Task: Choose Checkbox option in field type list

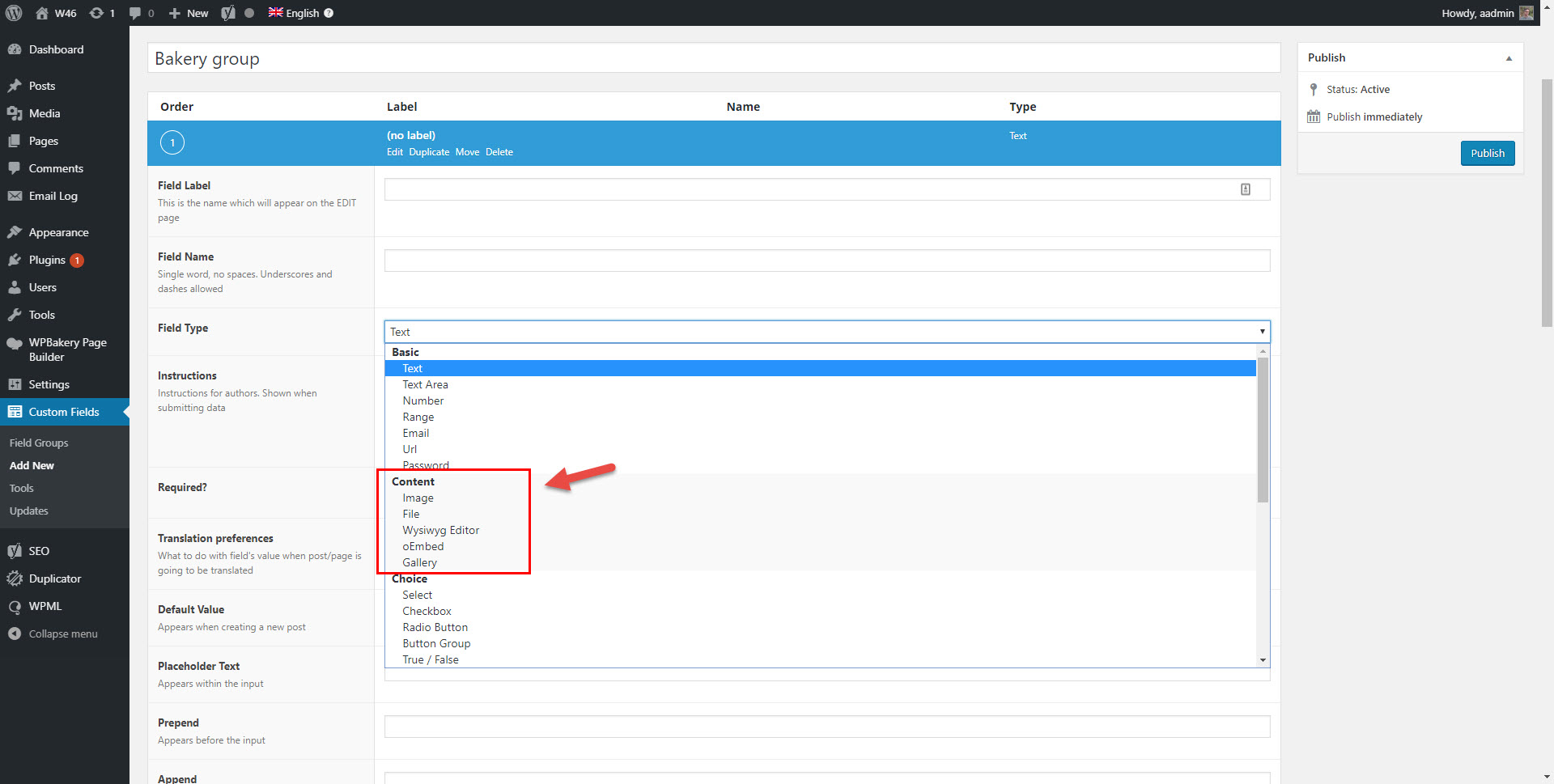Action: point(427,611)
